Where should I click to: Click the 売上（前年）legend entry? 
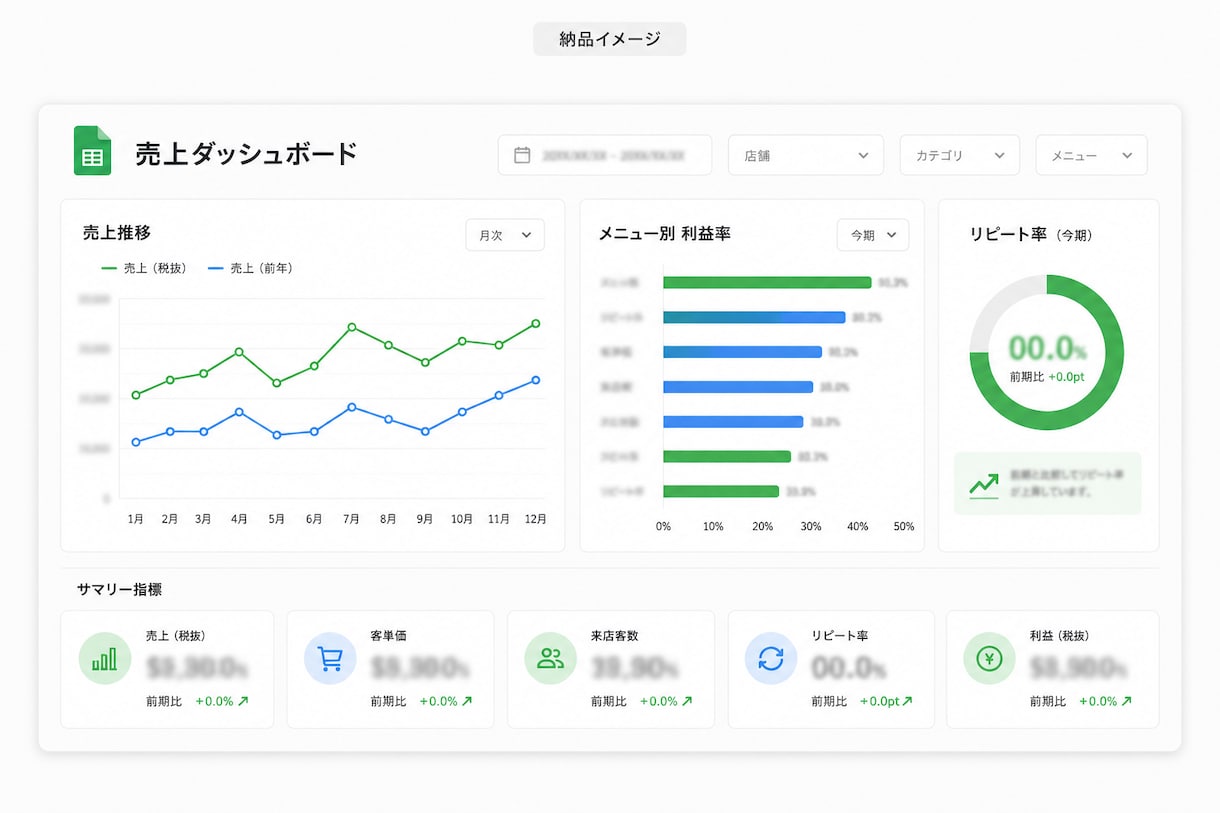pyautogui.click(x=250, y=268)
